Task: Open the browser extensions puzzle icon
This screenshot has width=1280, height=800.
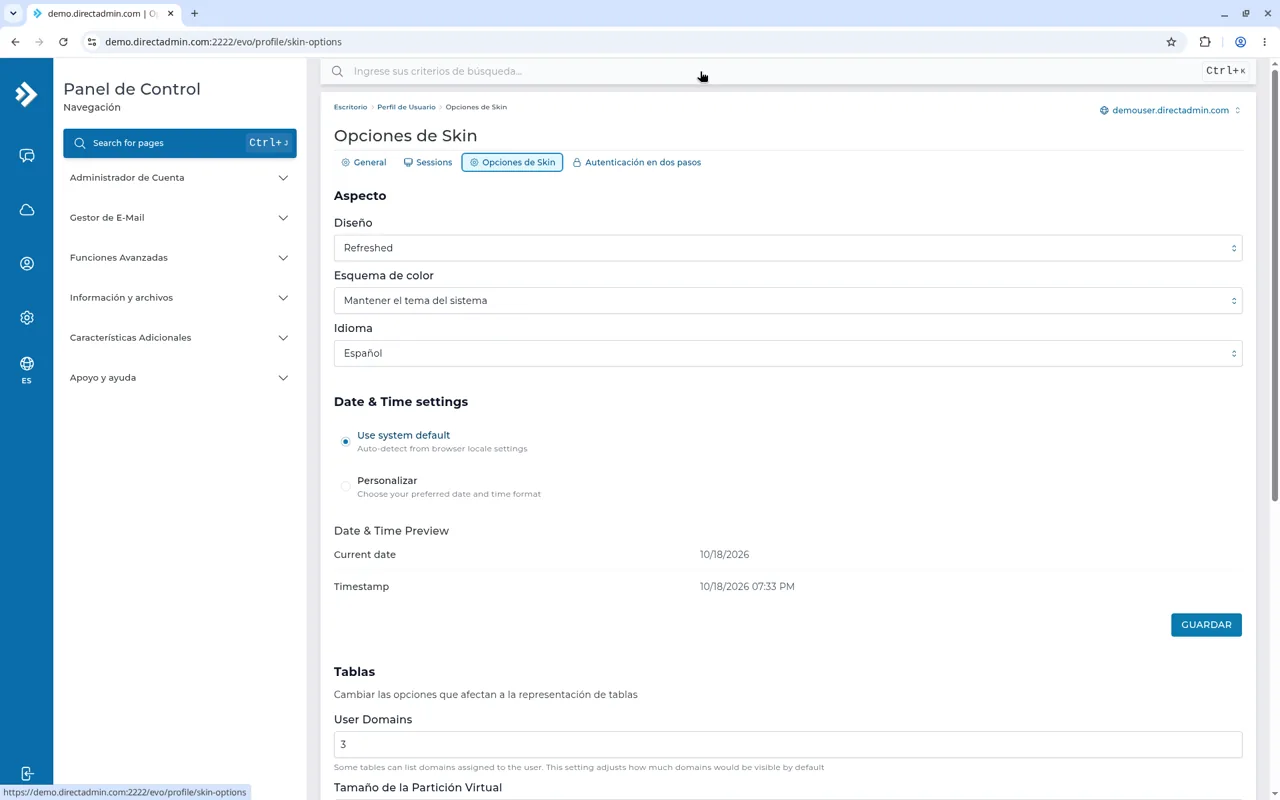Action: 1205,42
